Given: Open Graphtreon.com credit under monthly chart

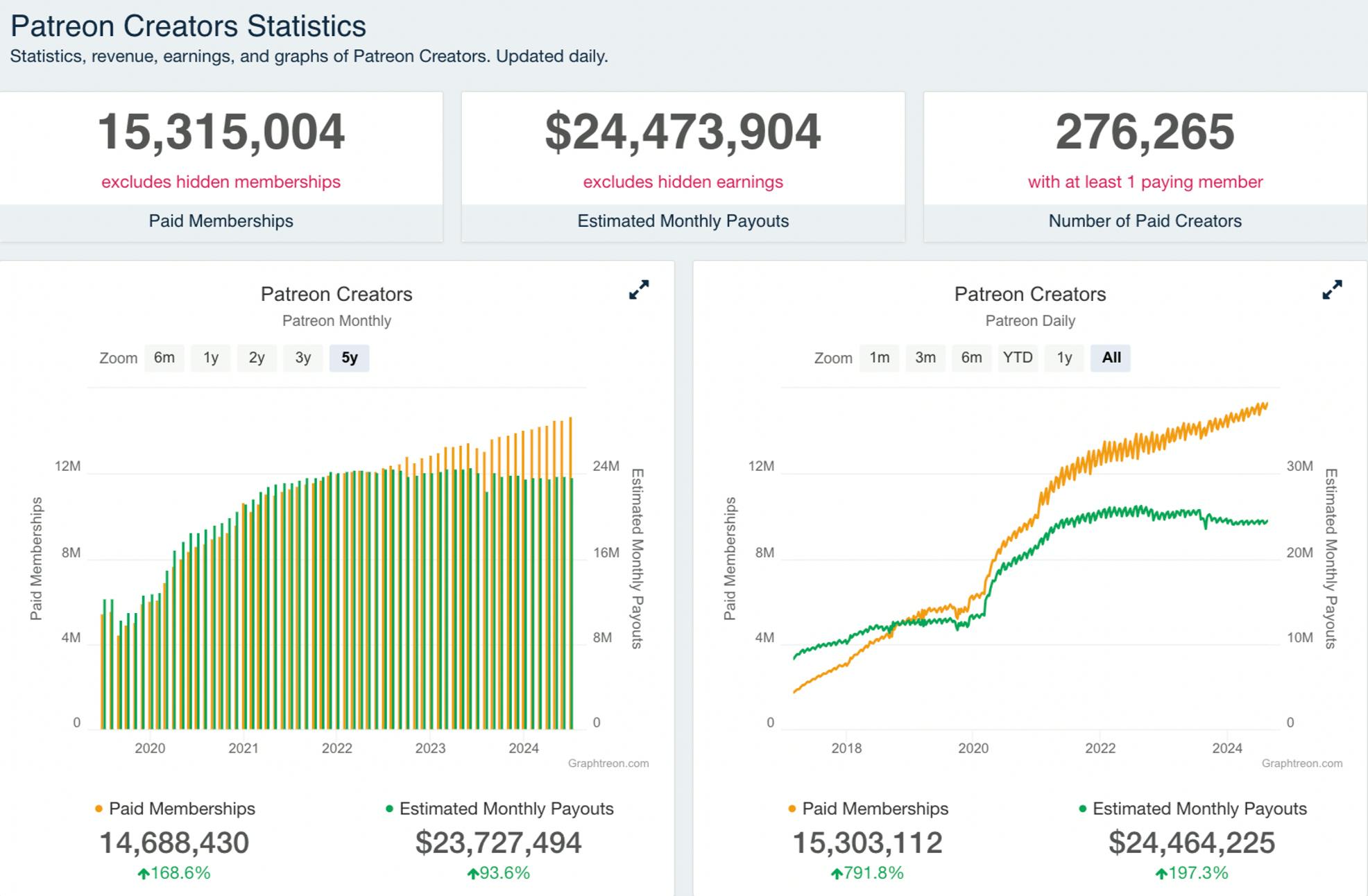Looking at the screenshot, I should point(608,764).
